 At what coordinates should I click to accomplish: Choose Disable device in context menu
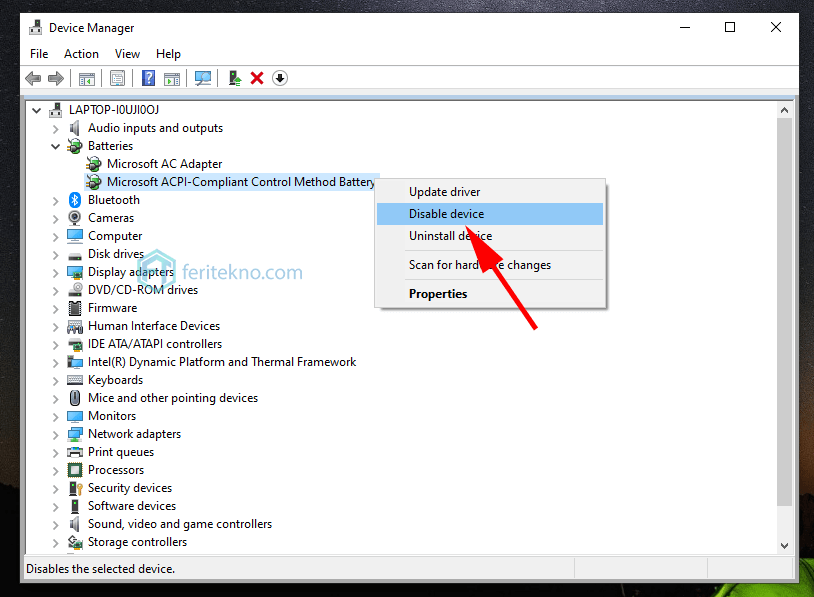click(490, 214)
